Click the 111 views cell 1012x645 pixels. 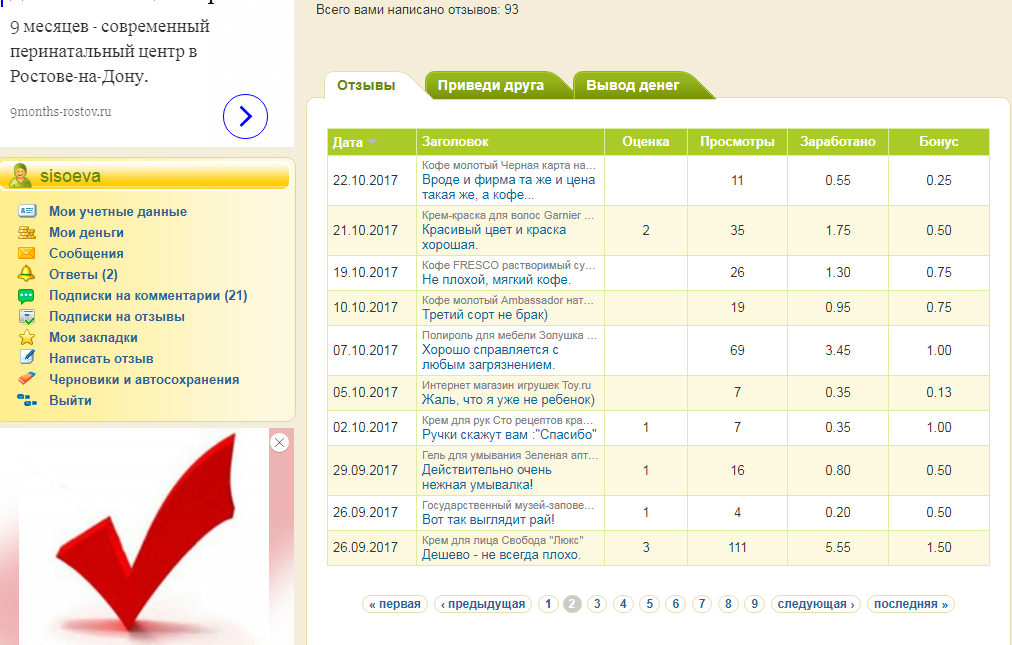click(737, 548)
